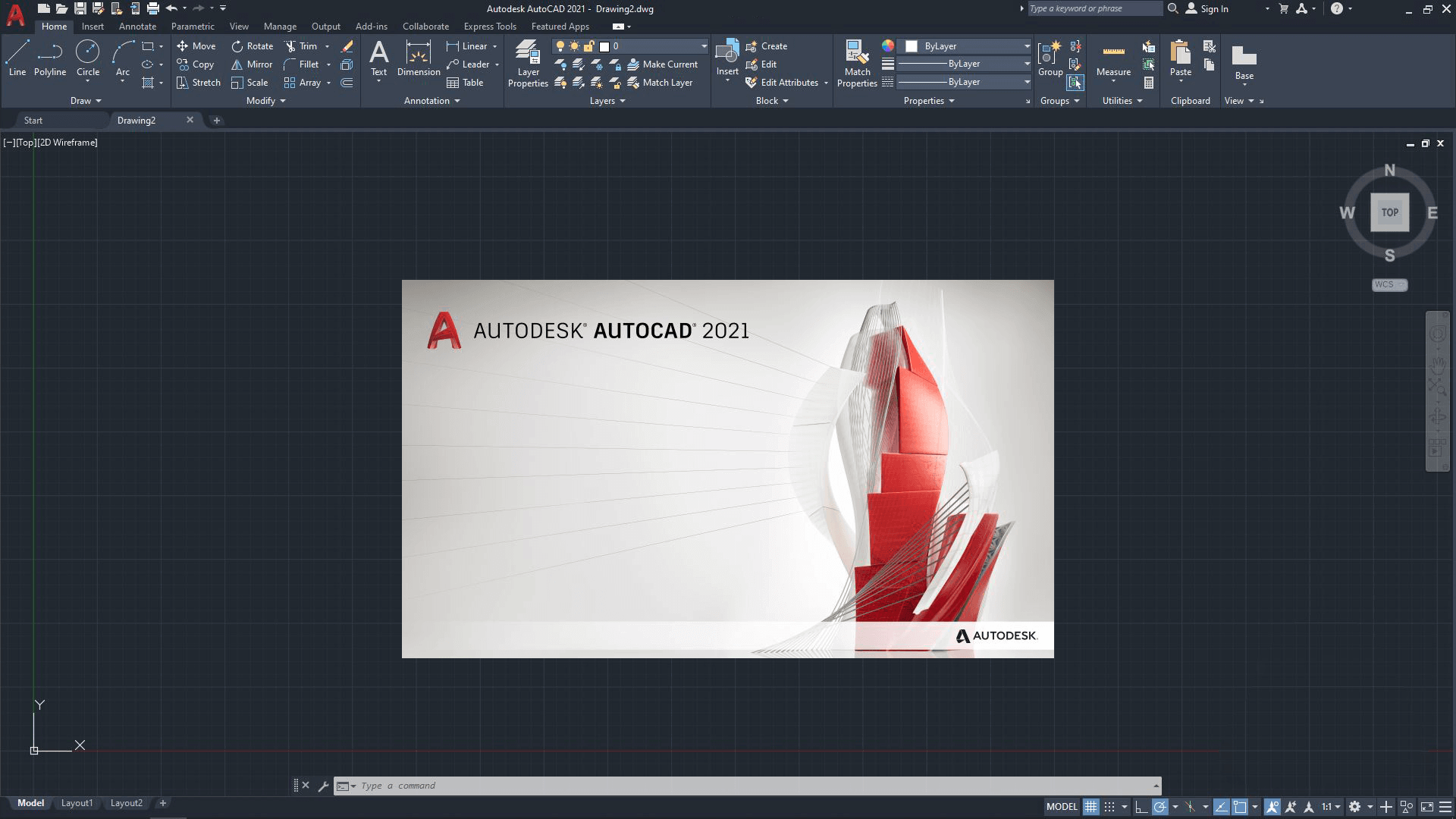Select the Polyline tool
Viewport: 1456px width, 819px height.
(50, 58)
